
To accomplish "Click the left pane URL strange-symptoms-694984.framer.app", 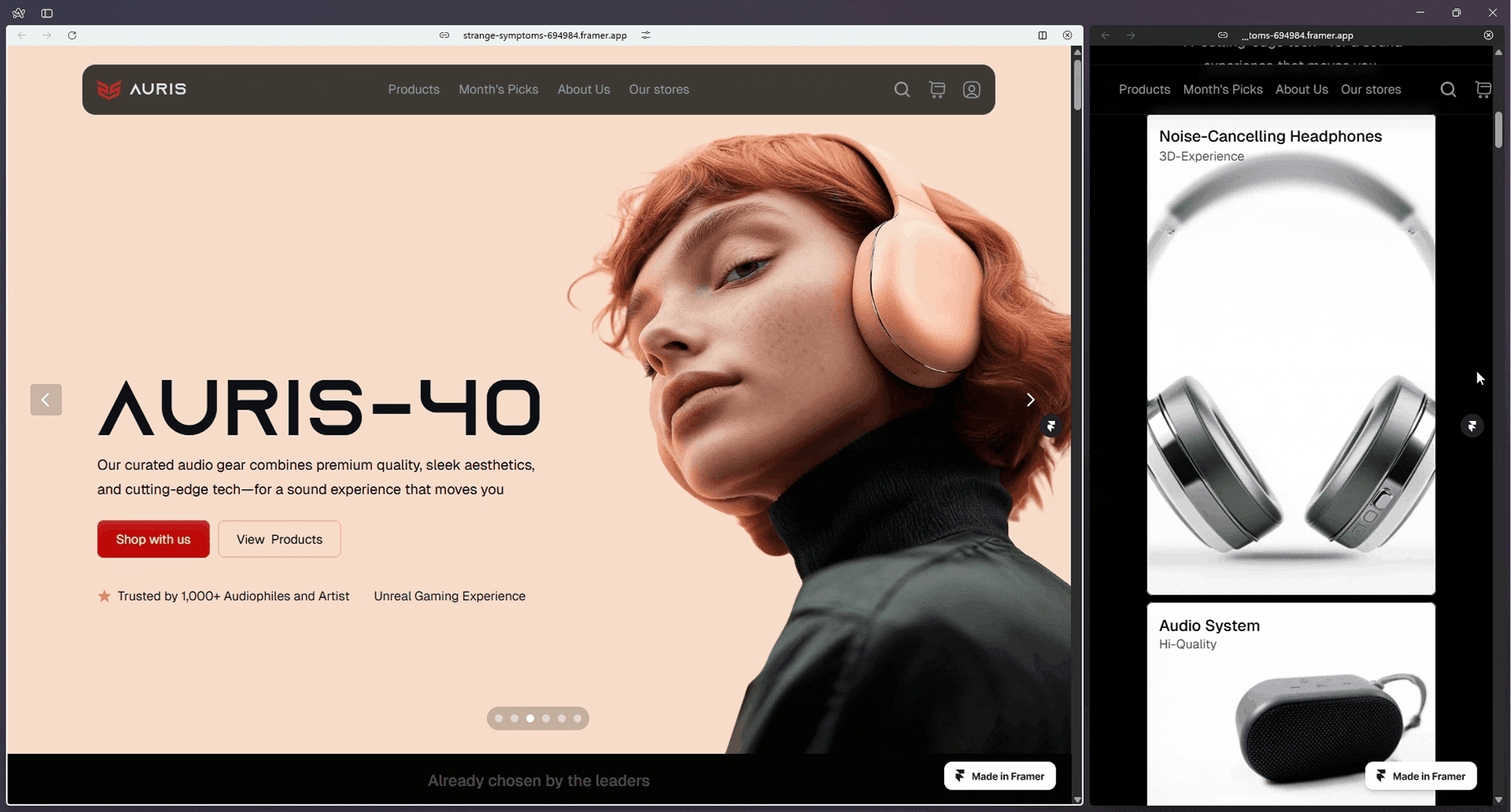I will coord(545,35).
